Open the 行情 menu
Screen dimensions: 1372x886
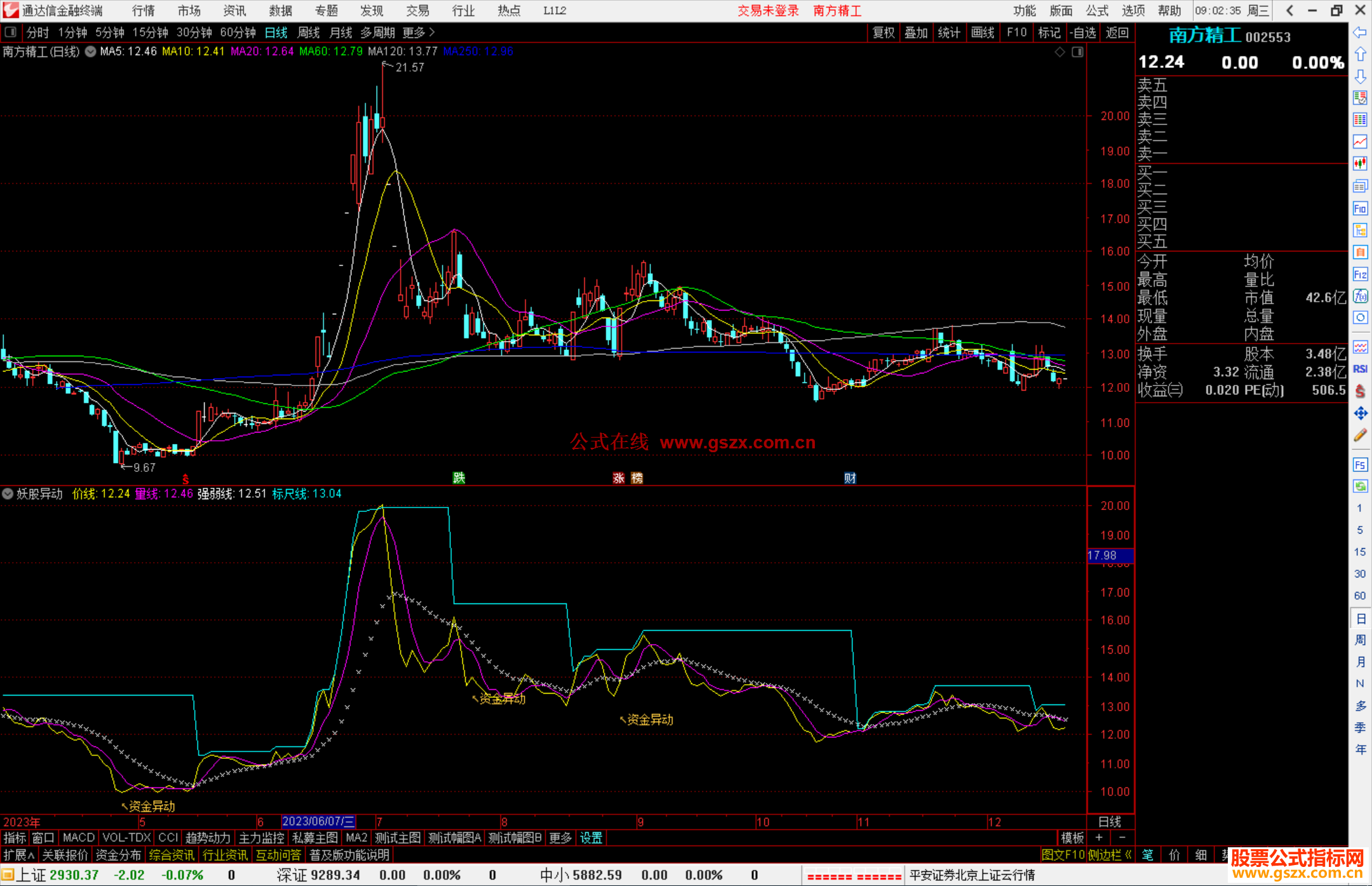click(x=143, y=10)
